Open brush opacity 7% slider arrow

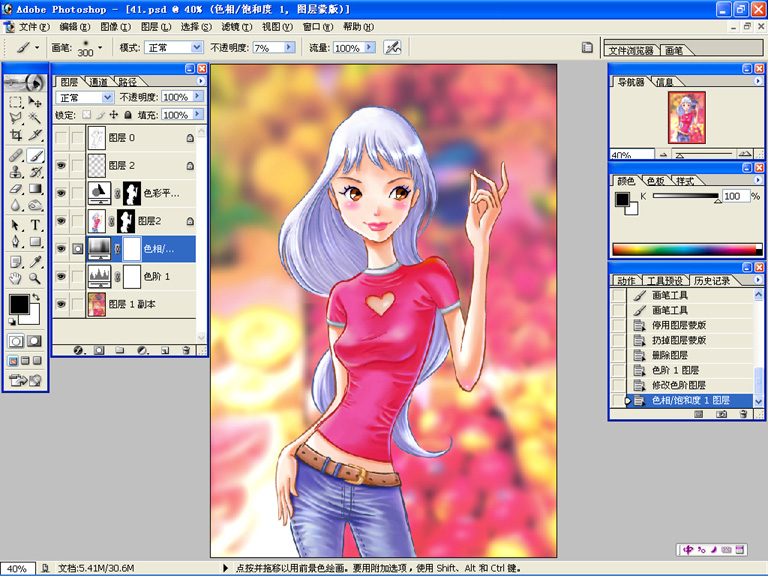pos(289,47)
